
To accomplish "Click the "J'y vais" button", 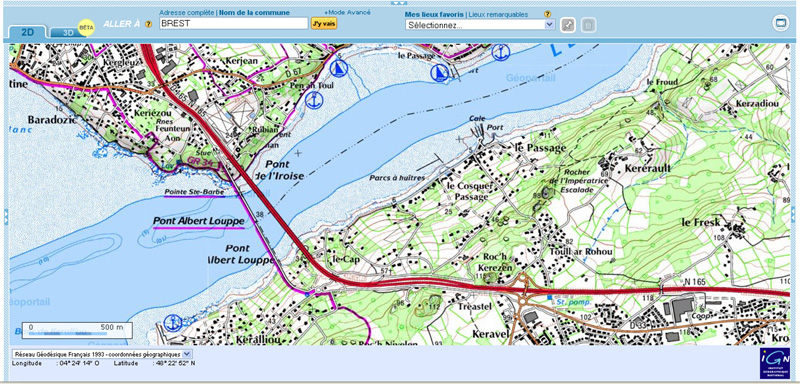I will pyautogui.click(x=324, y=23).
